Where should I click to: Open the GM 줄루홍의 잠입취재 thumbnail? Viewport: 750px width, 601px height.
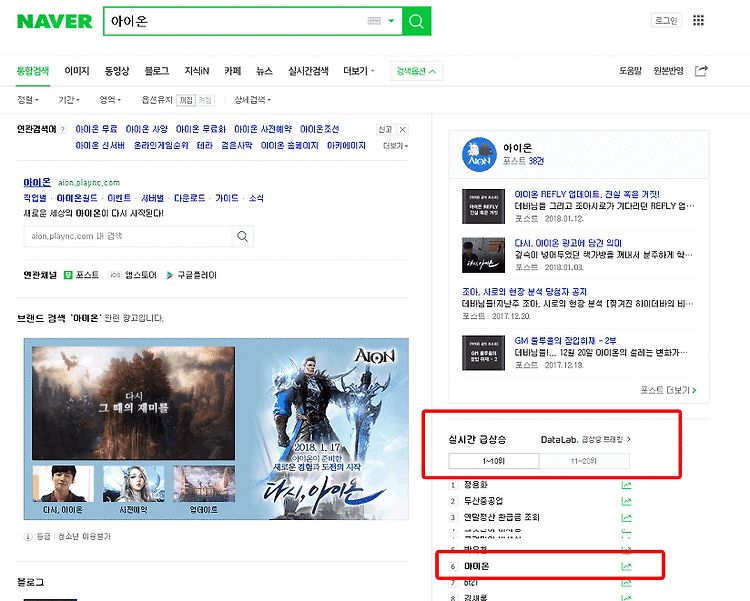pyautogui.click(x=483, y=353)
